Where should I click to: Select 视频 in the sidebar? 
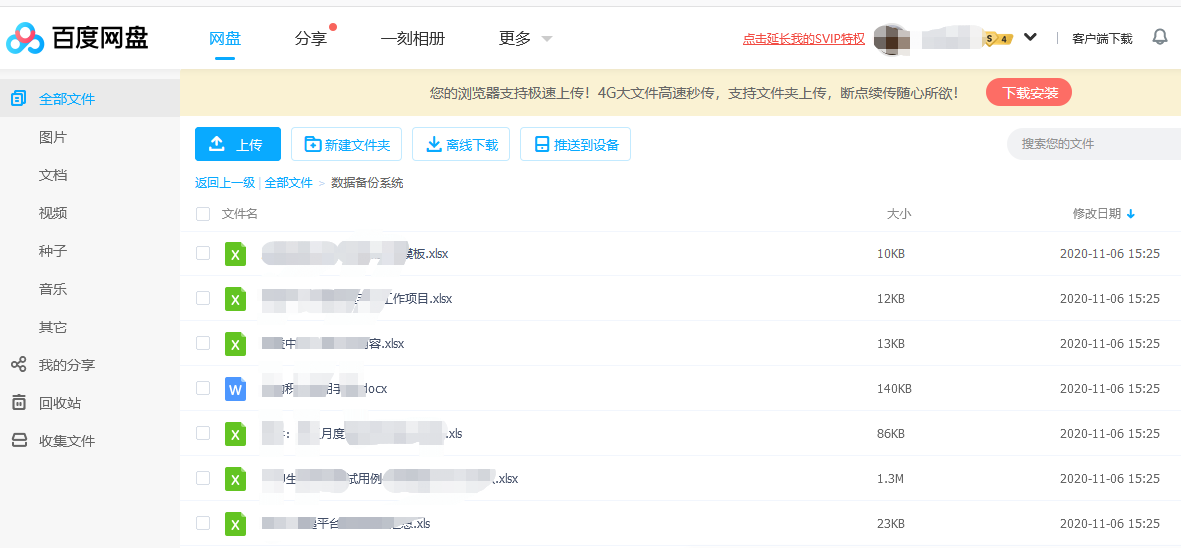[x=53, y=213]
